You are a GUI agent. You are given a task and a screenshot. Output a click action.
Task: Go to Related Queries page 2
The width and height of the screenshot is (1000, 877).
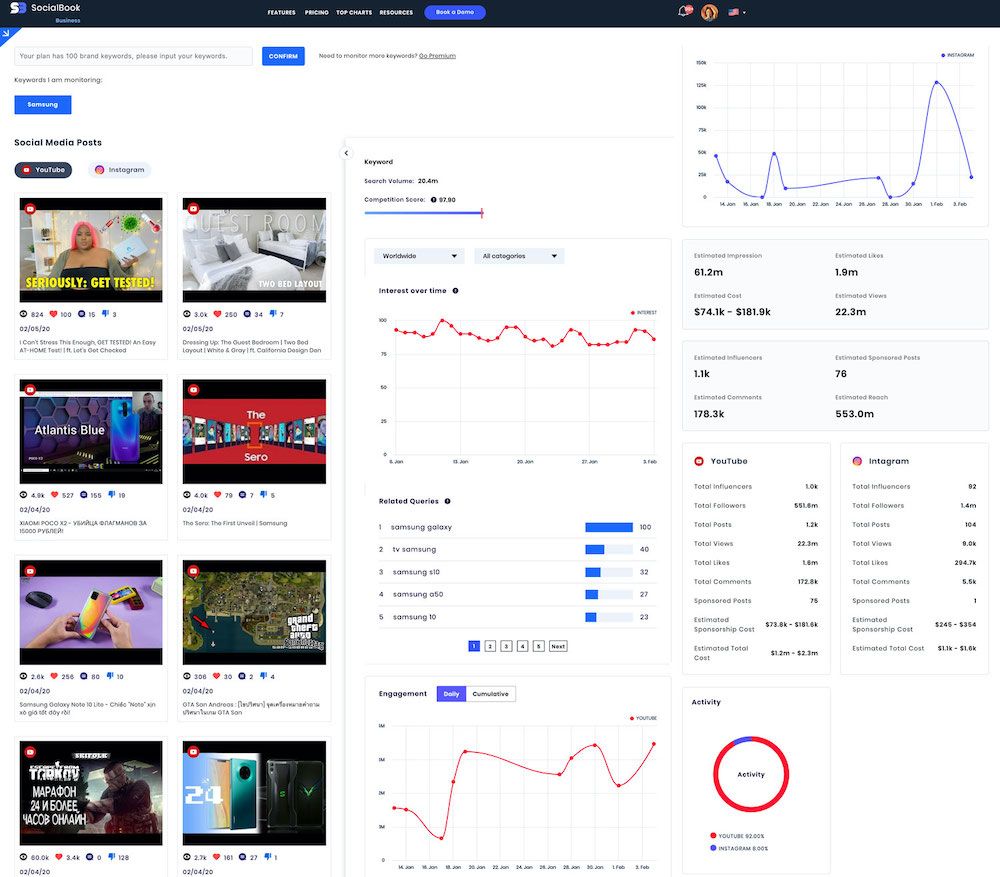pos(490,646)
